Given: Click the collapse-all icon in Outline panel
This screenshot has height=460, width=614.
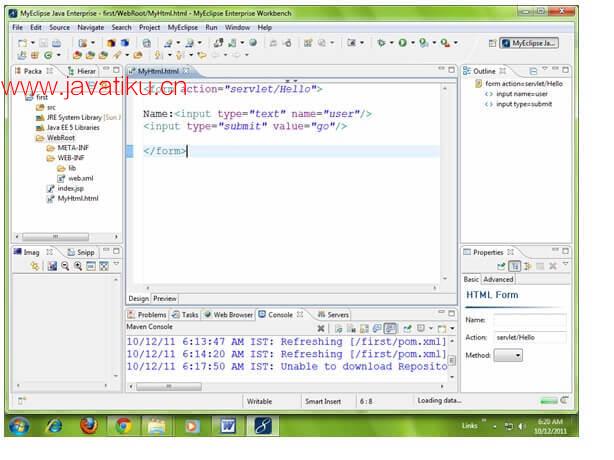Looking at the screenshot, I should [x=533, y=71].
